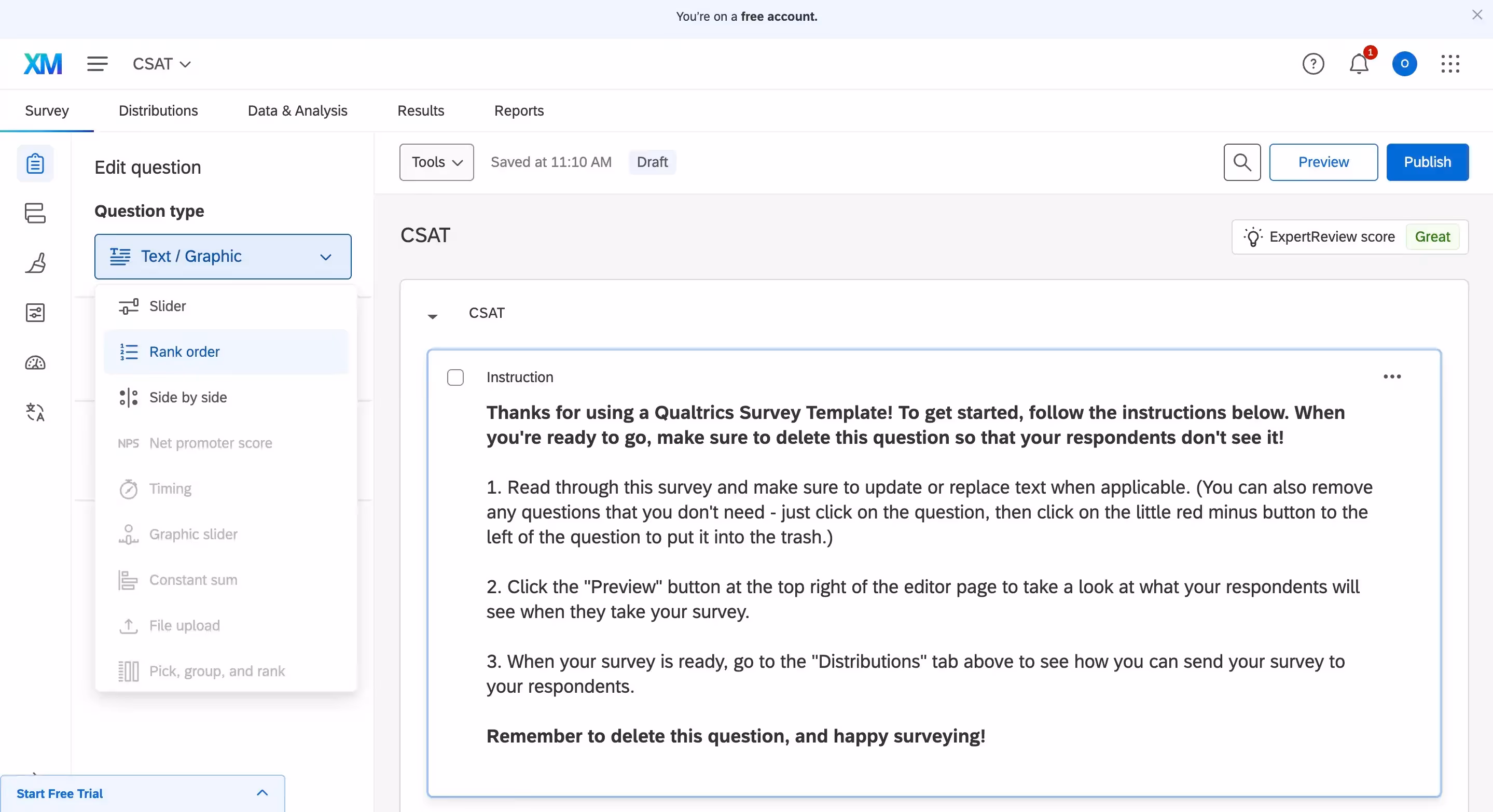Click the Timing stopwatch icon
The width and height of the screenshot is (1493, 812).
click(x=128, y=489)
